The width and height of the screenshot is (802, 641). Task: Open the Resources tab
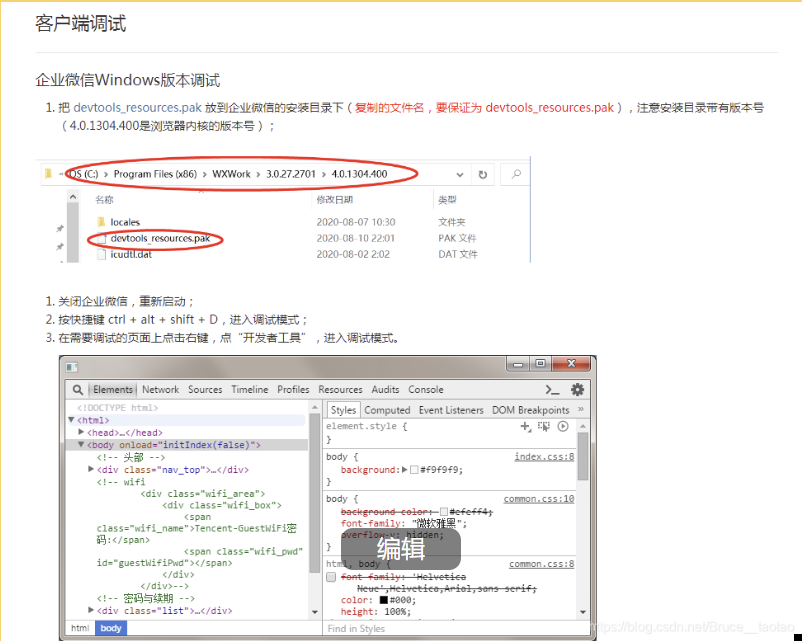click(340, 390)
